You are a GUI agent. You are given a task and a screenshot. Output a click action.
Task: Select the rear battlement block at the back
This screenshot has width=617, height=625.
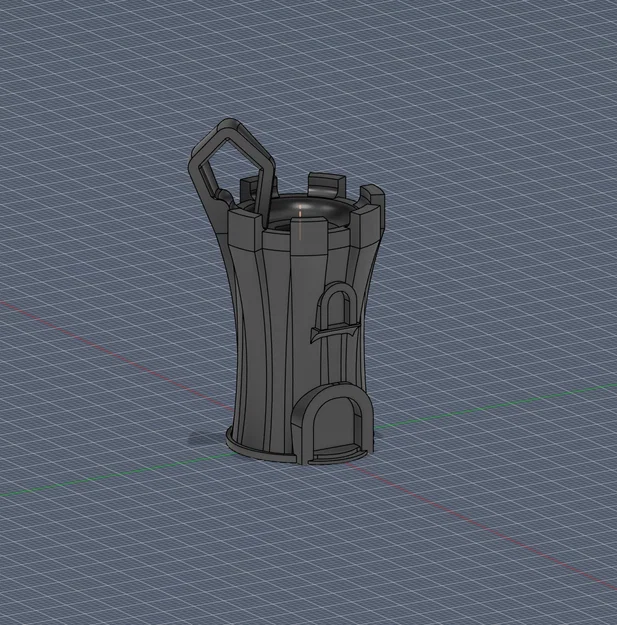(x=326, y=185)
